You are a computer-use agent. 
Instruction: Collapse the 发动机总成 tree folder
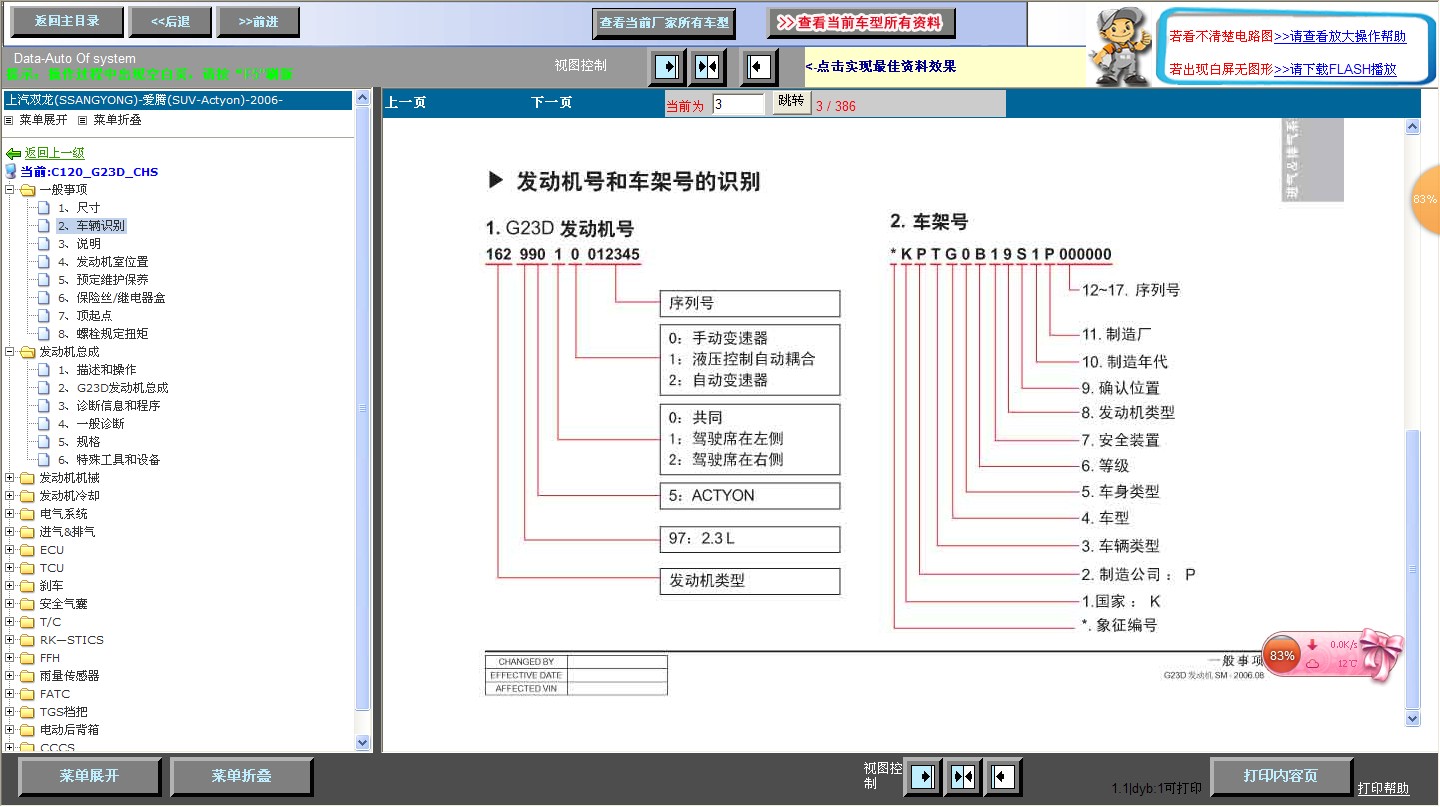coord(10,352)
